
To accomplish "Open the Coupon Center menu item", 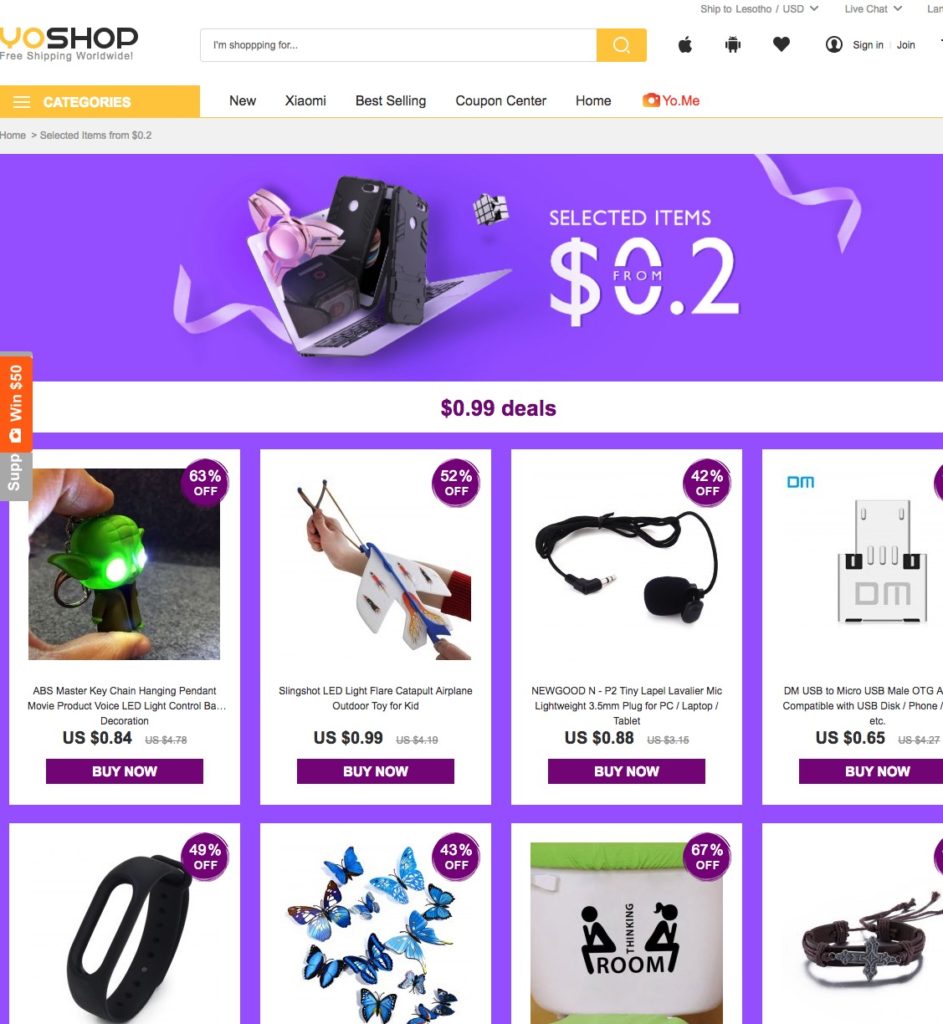I will tap(501, 101).
